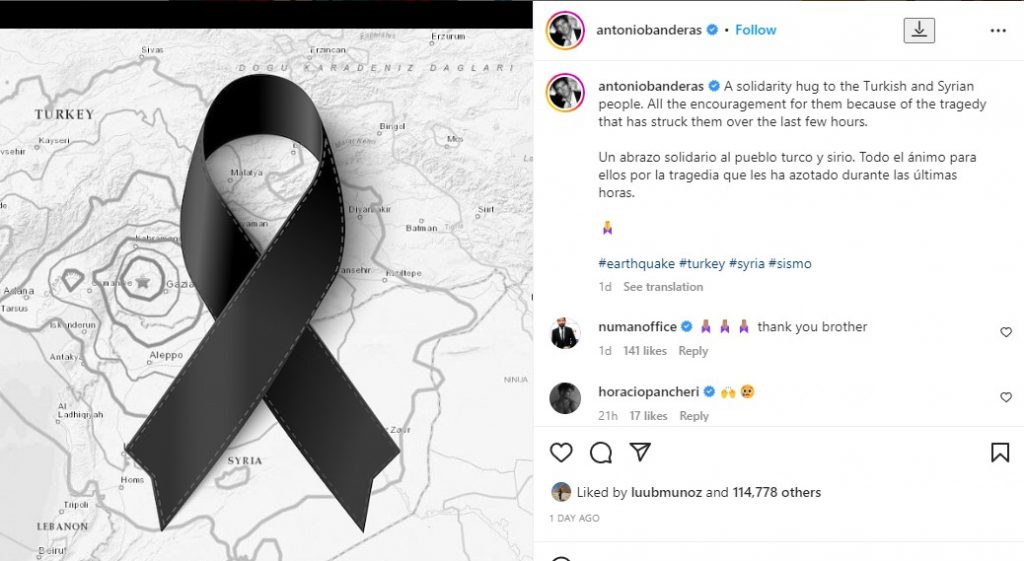Follow antoniobanderas

(x=756, y=30)
